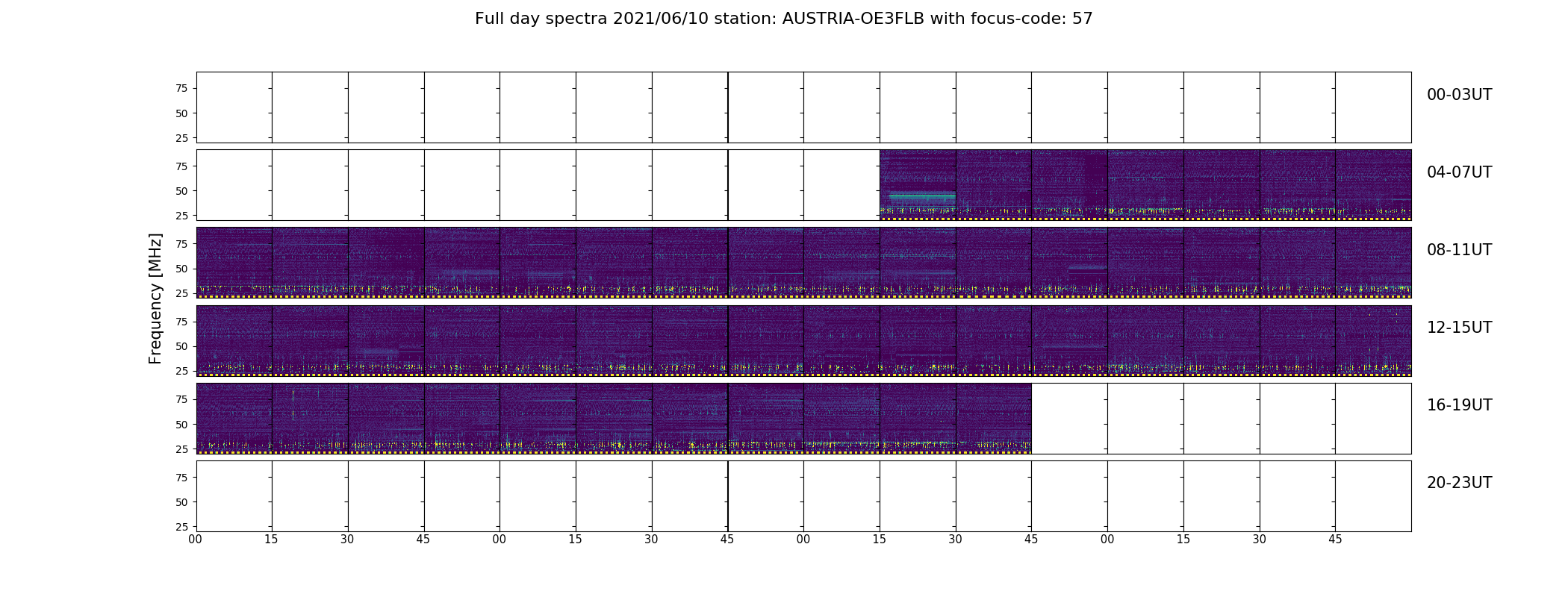Open the 18:30 spectrogram in 16-19UT row
1568x597 pixels.
993,419
